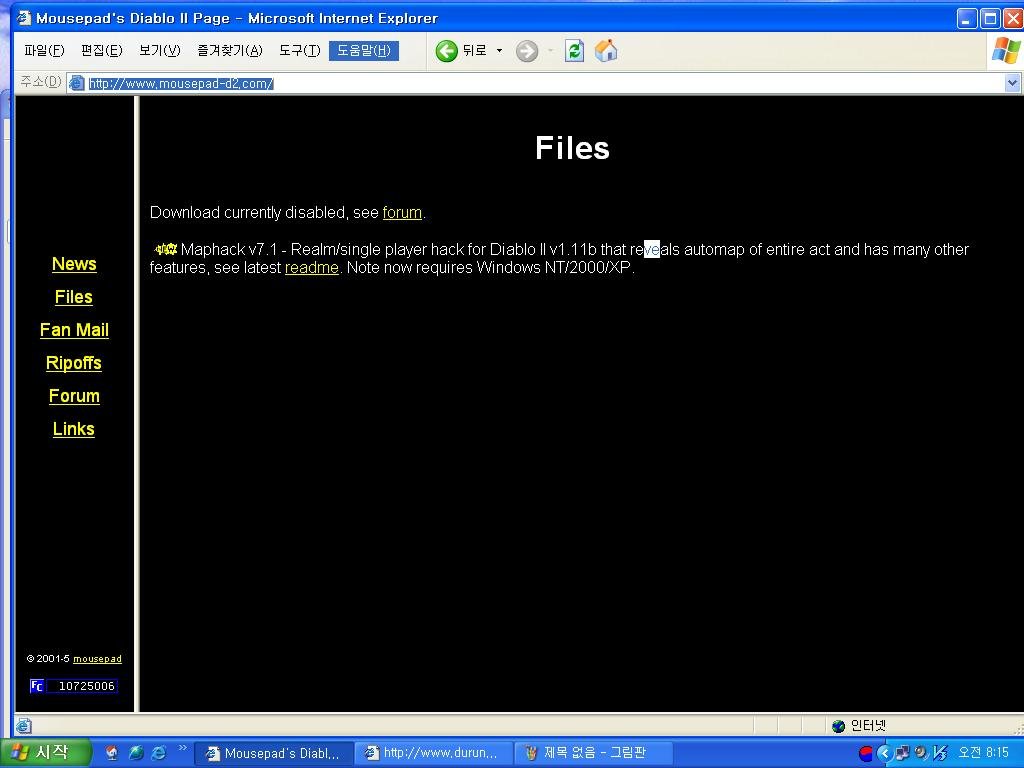Image resolution: width=1024 pixels, height=768 pixels.
Task: Click the Refresh page icon
Action: click(575, 51)
